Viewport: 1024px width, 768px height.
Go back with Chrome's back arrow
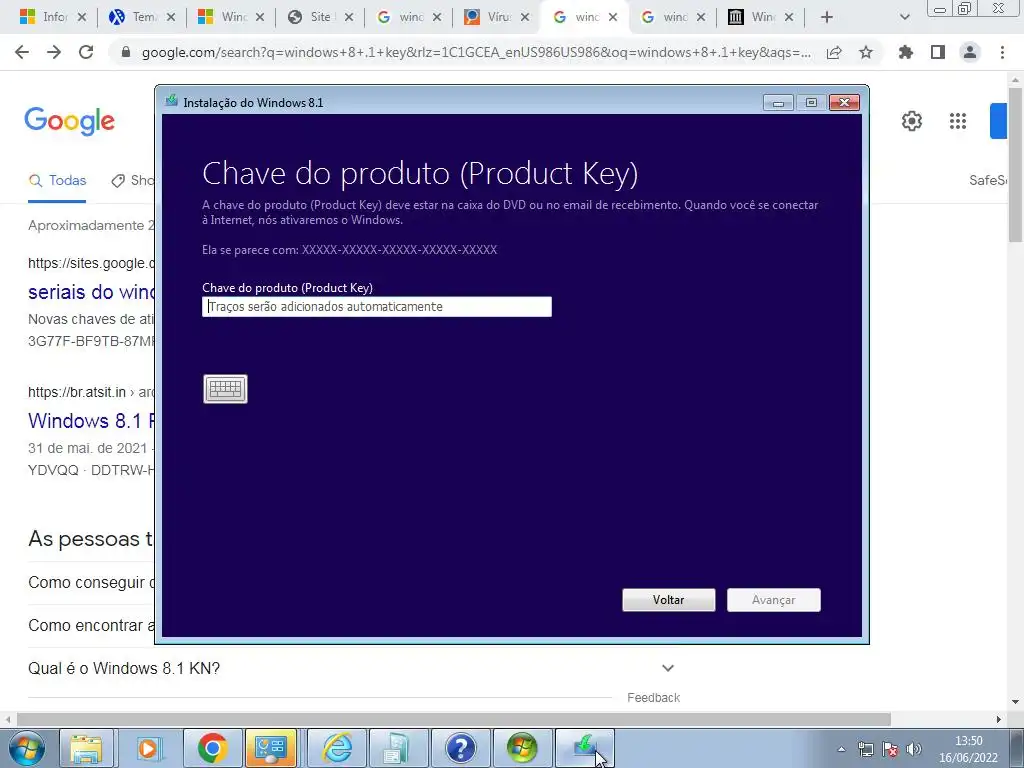pos(22,52)
